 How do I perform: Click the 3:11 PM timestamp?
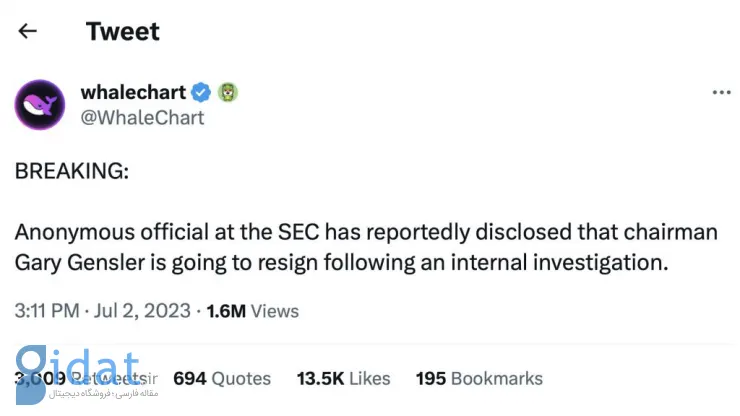click(47, 311)
